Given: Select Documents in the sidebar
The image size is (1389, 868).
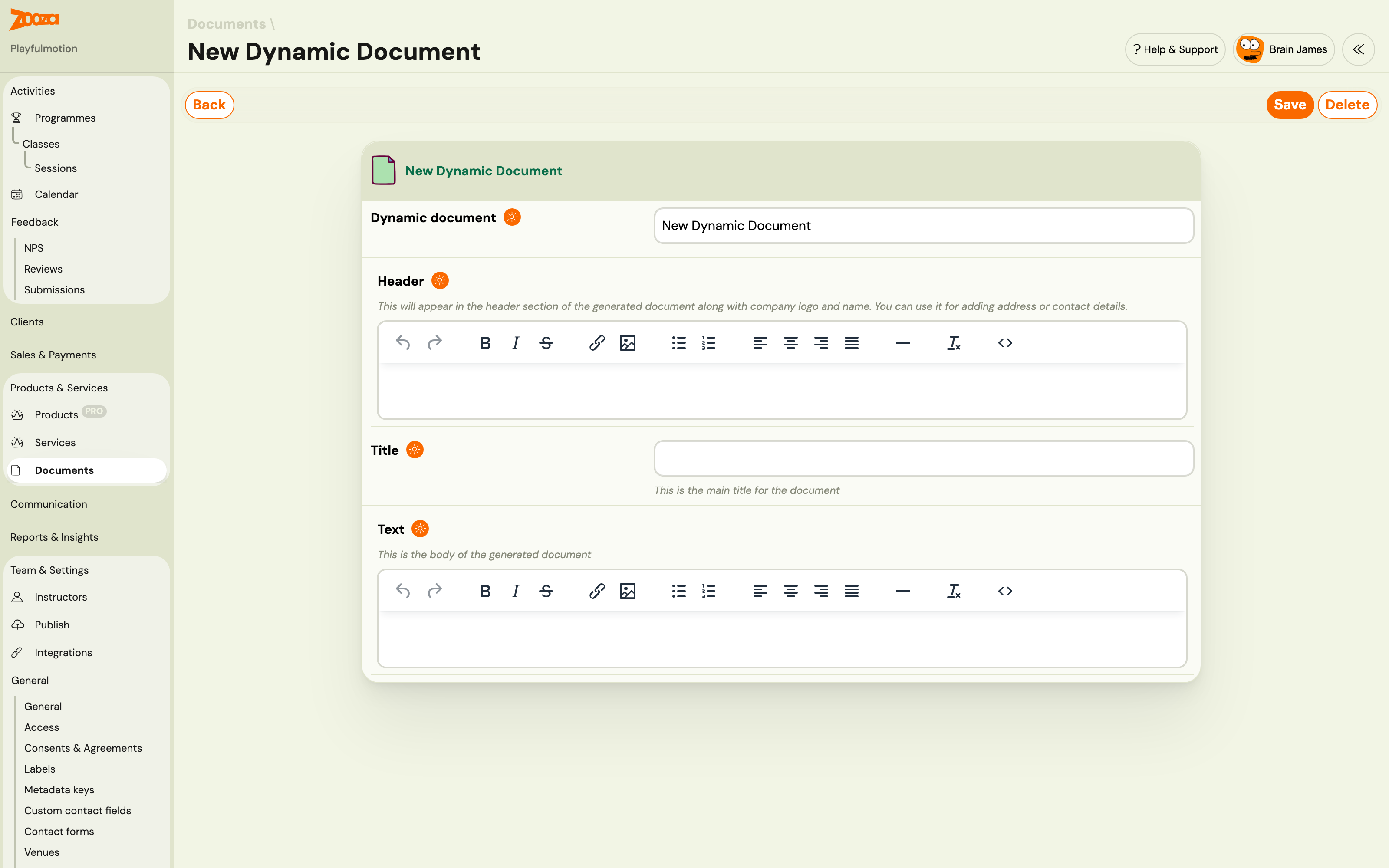Looking at the screenshot, I should click(x=86, y=470).
